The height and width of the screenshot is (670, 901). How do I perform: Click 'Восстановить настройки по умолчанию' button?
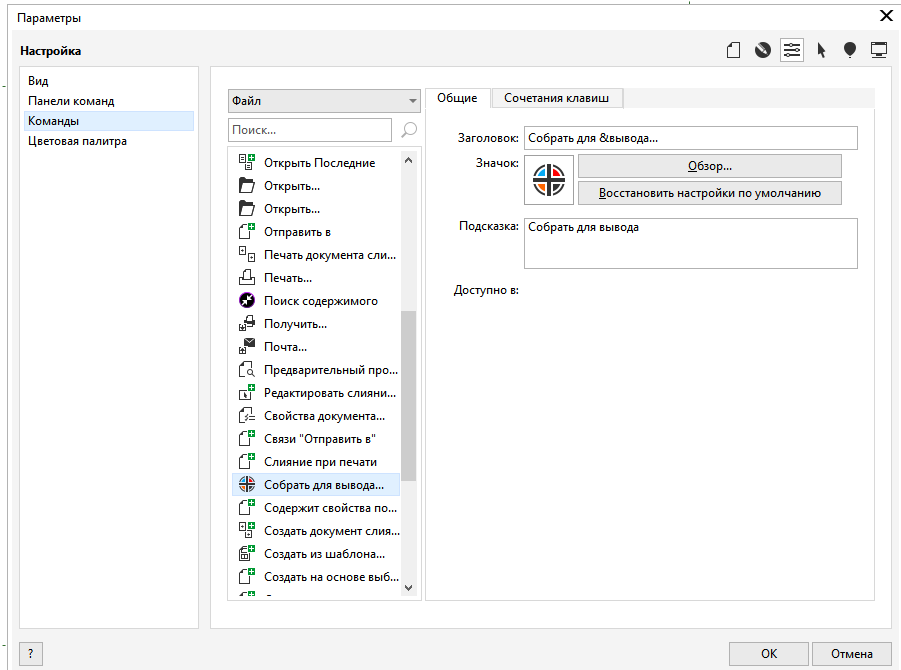[x=710, y=193]
